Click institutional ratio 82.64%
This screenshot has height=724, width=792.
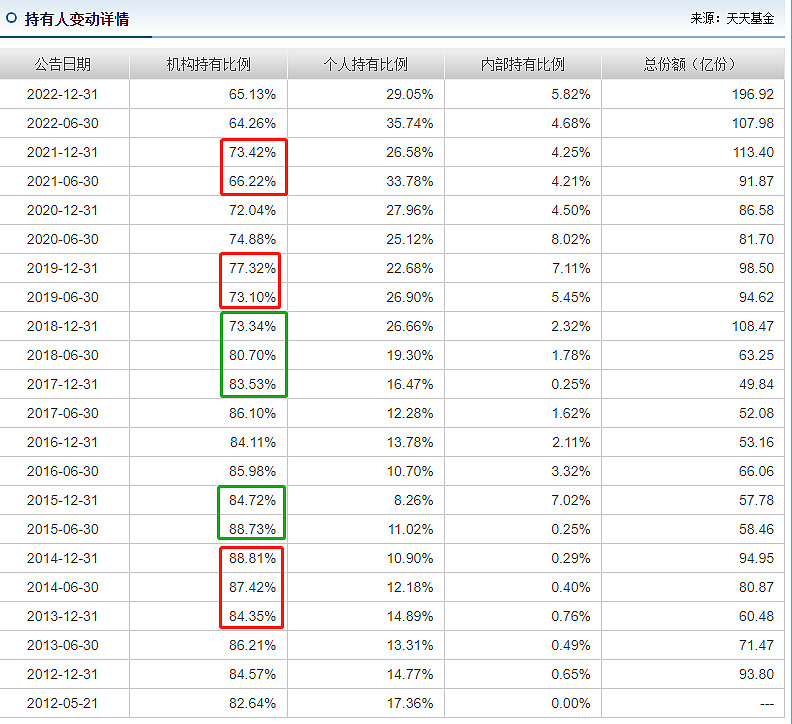click(x=252, y=703)
